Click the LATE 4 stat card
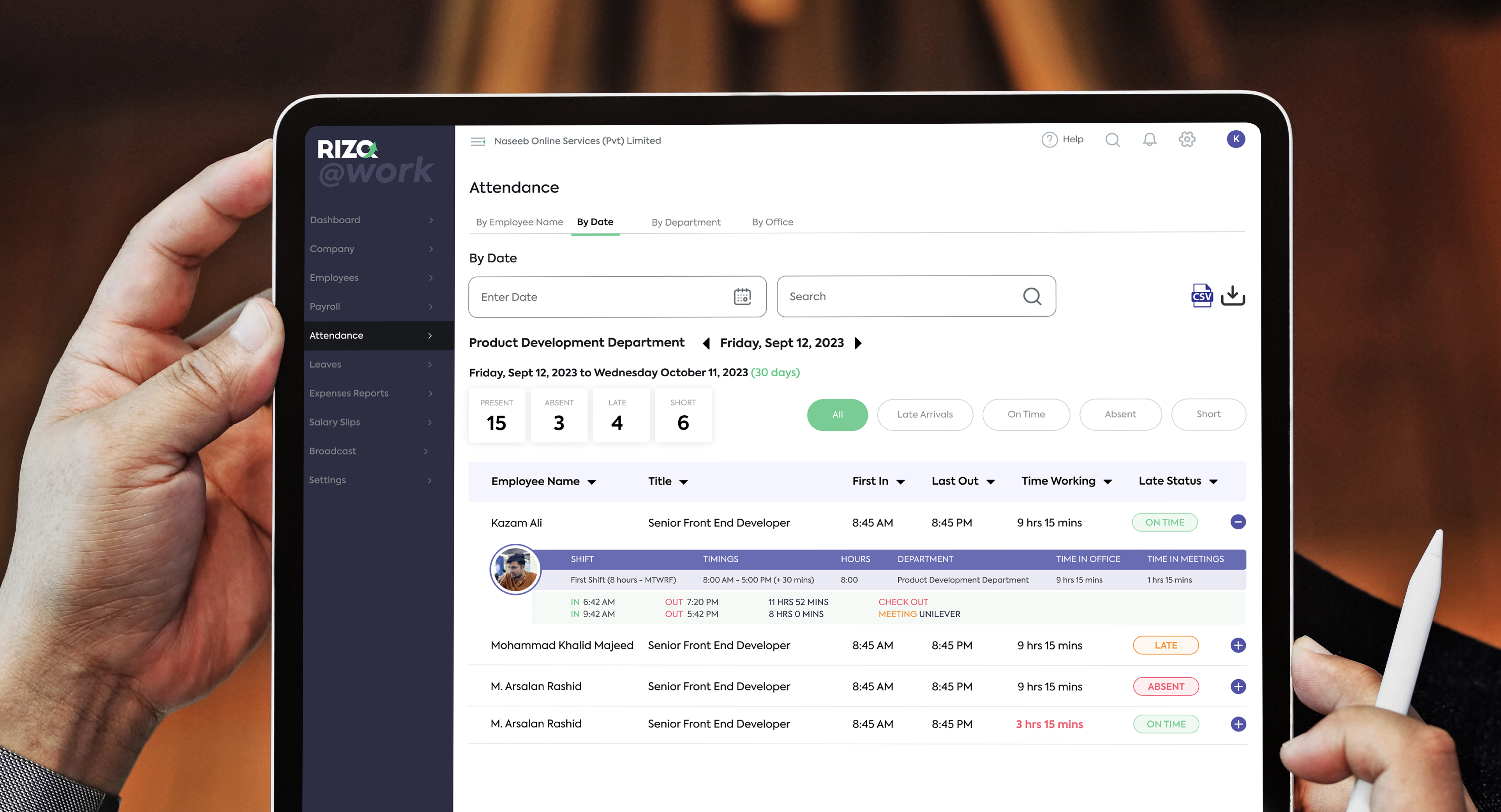The width and height of the screenshot is (1501, 812). (621, 415)
